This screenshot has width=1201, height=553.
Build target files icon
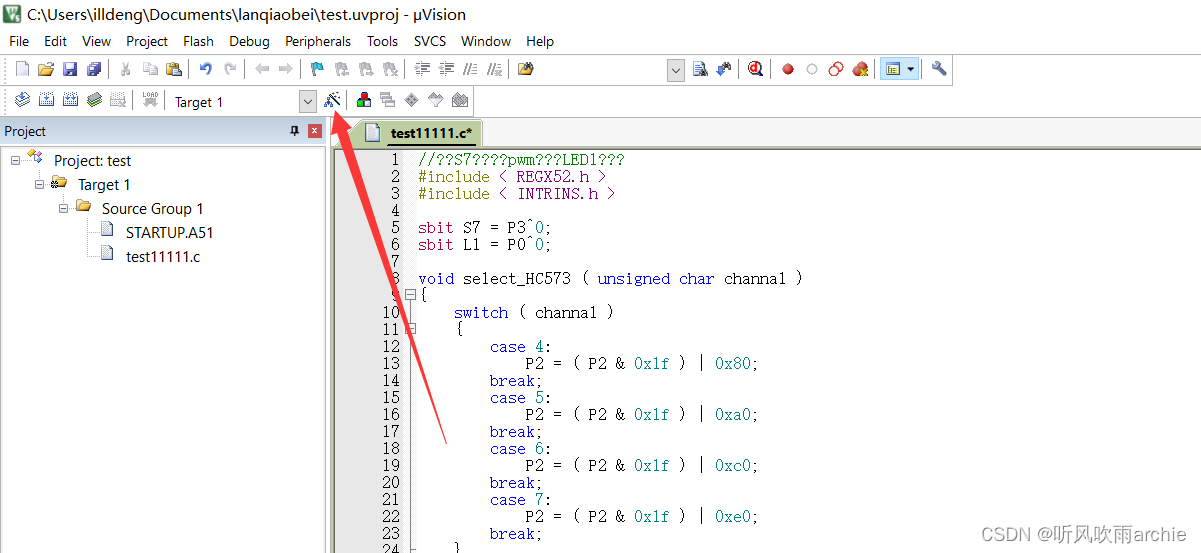point(46,100)
